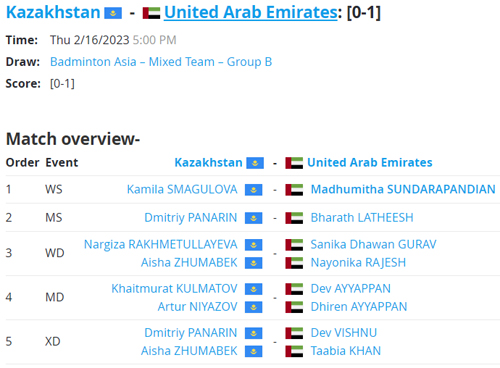Open Madhumitha SUNDARAPANDIAN player profile

(x=403, y=189)
